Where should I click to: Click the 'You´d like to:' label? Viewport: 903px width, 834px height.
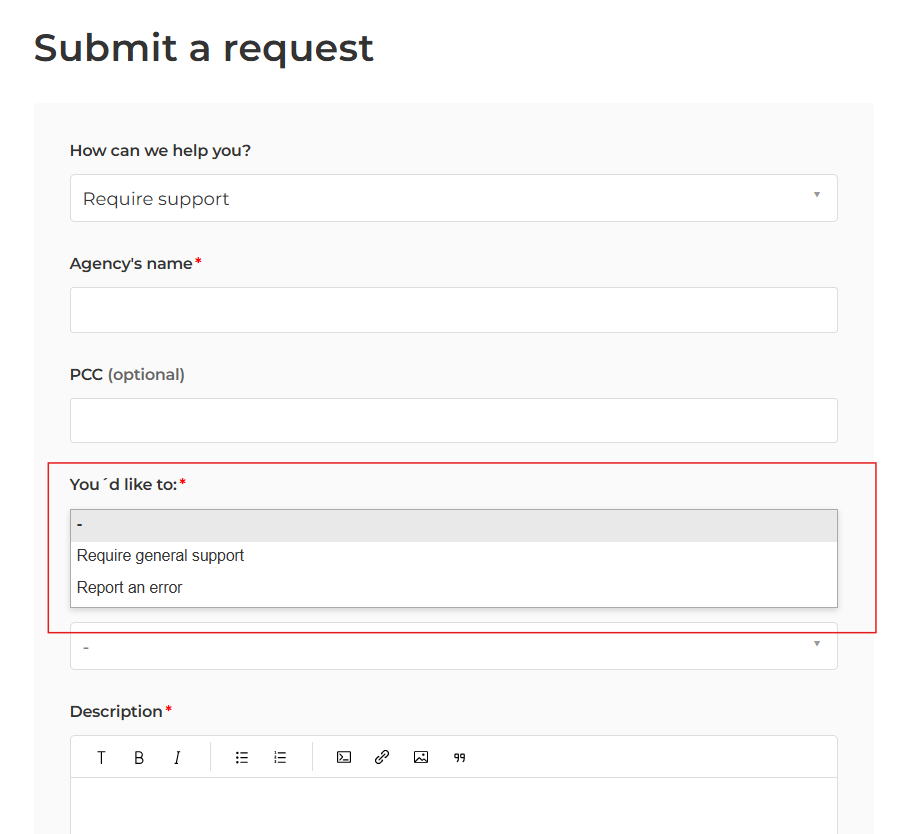tap(123, 485)
